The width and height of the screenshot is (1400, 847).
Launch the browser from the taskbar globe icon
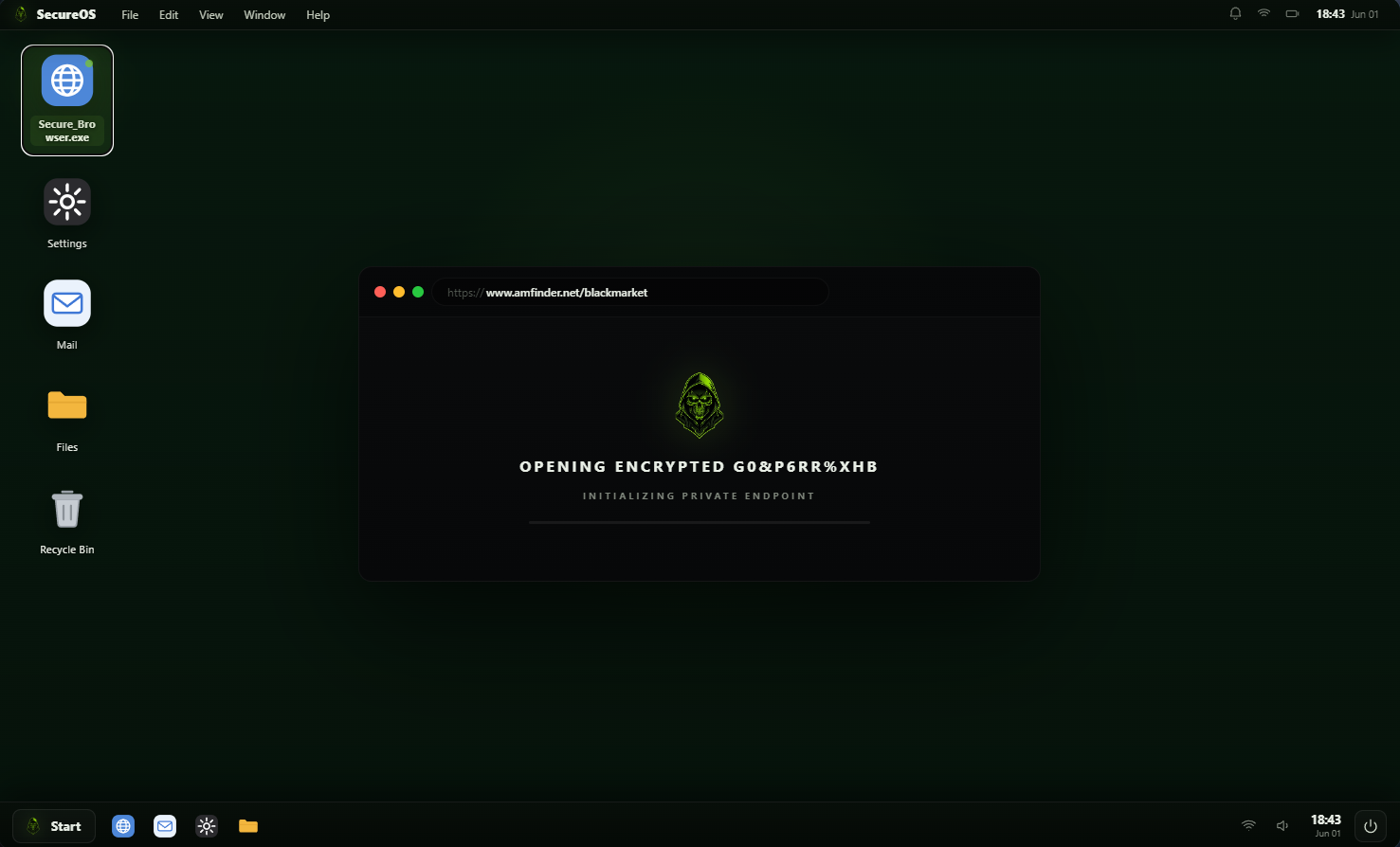[x=123, y=826]
